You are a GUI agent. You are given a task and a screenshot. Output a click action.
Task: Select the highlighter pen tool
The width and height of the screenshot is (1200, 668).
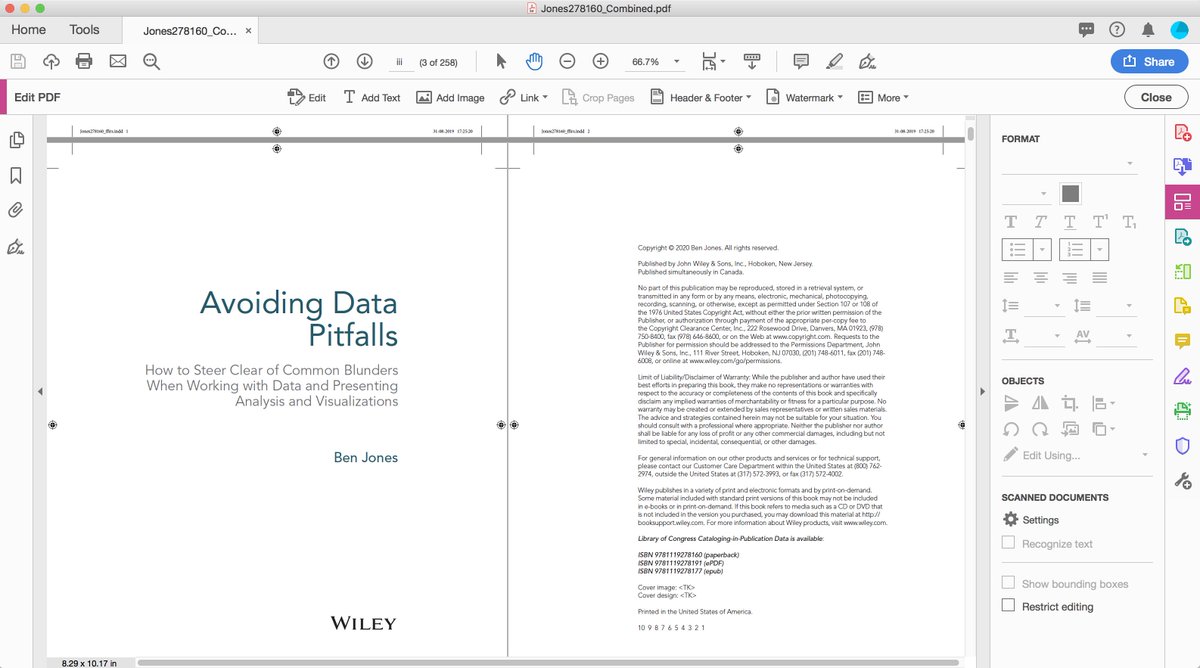coord(834,61)
